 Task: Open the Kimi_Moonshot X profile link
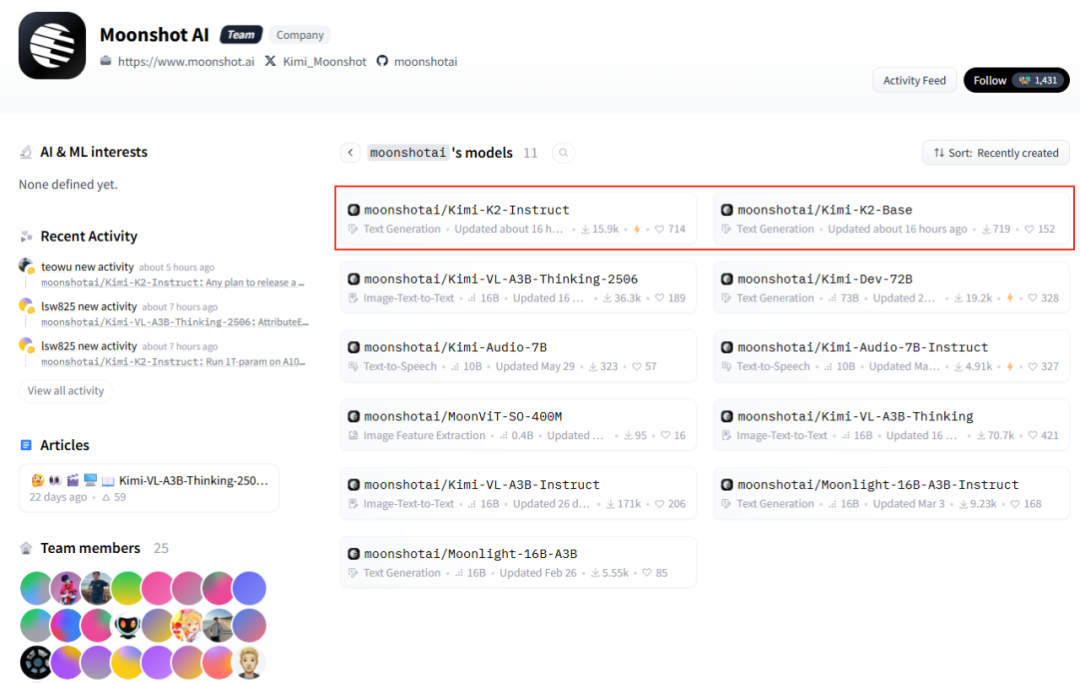tap(324, 61)
